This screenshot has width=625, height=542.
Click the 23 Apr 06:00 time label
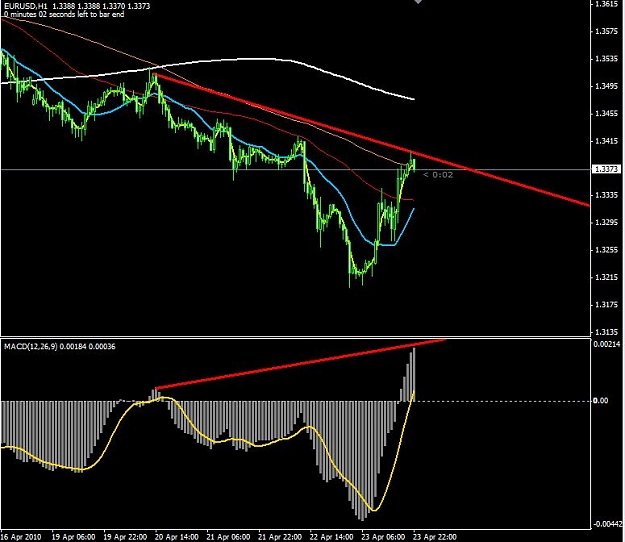(383, 537)
